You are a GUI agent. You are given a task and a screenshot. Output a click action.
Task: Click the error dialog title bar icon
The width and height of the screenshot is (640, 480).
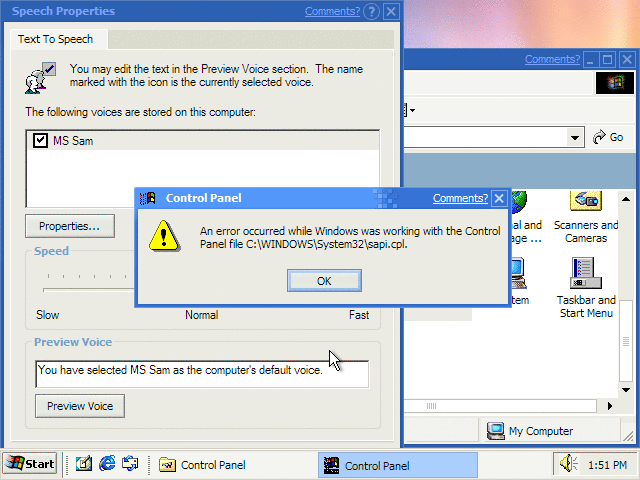pyautogui.click(x=148, y=198)
